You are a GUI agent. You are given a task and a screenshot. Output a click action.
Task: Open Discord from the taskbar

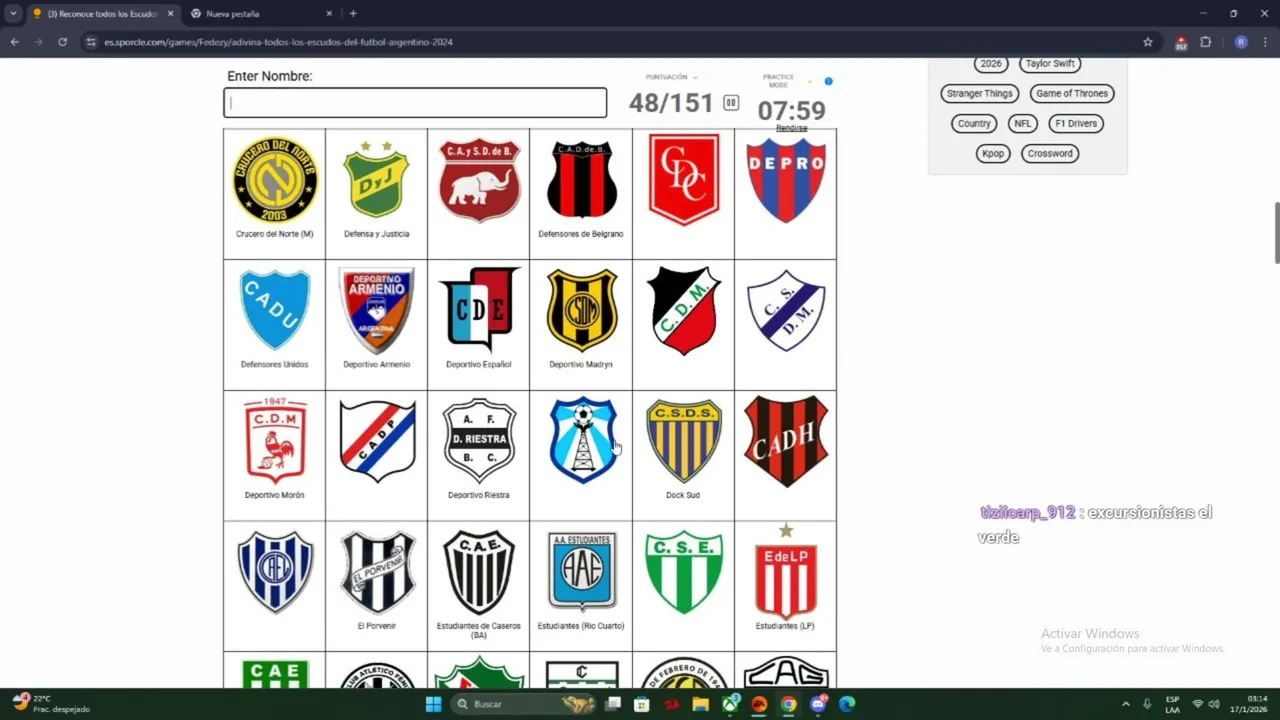[818, 704]
